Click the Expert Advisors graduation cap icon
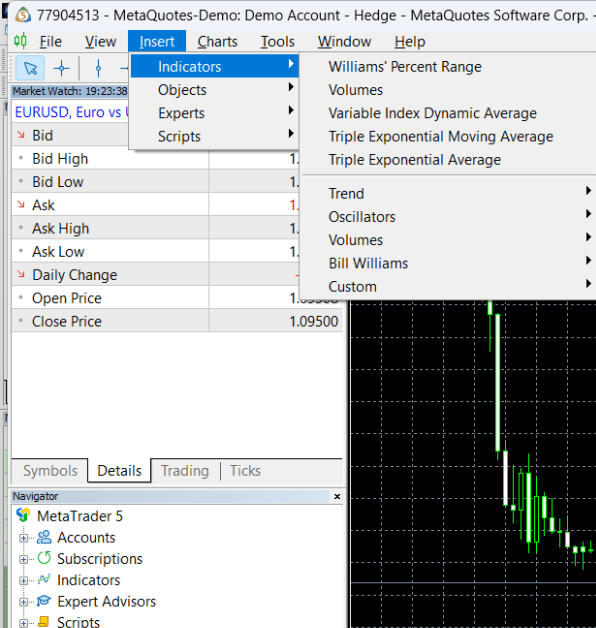The image size is (596, 628). point(44,601)
